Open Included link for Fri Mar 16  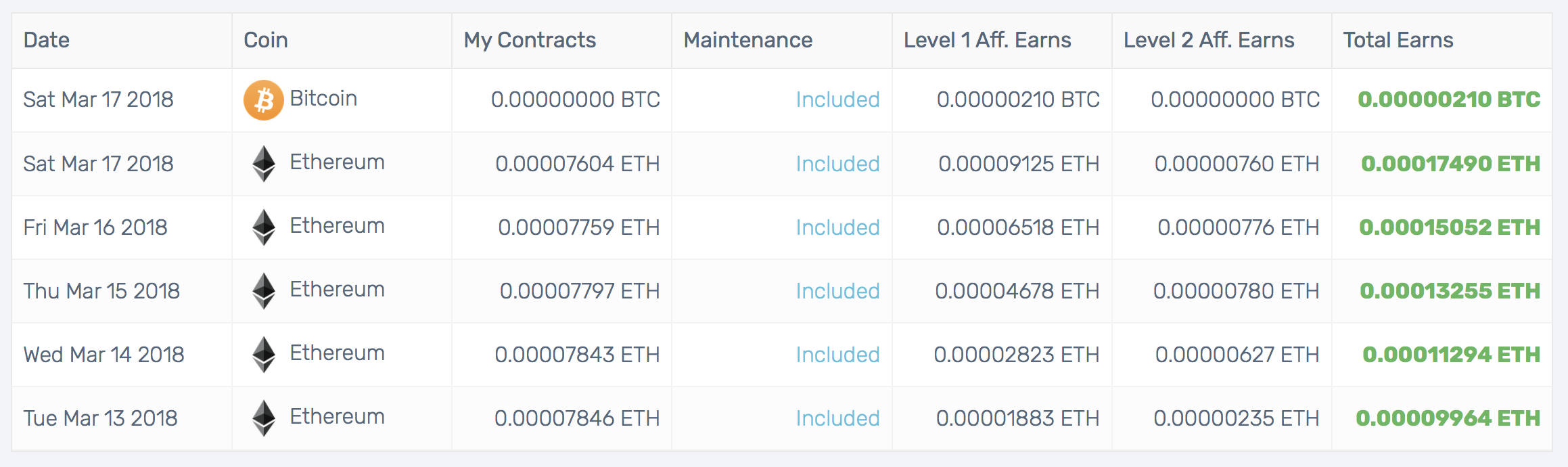[x=837, y=227]
